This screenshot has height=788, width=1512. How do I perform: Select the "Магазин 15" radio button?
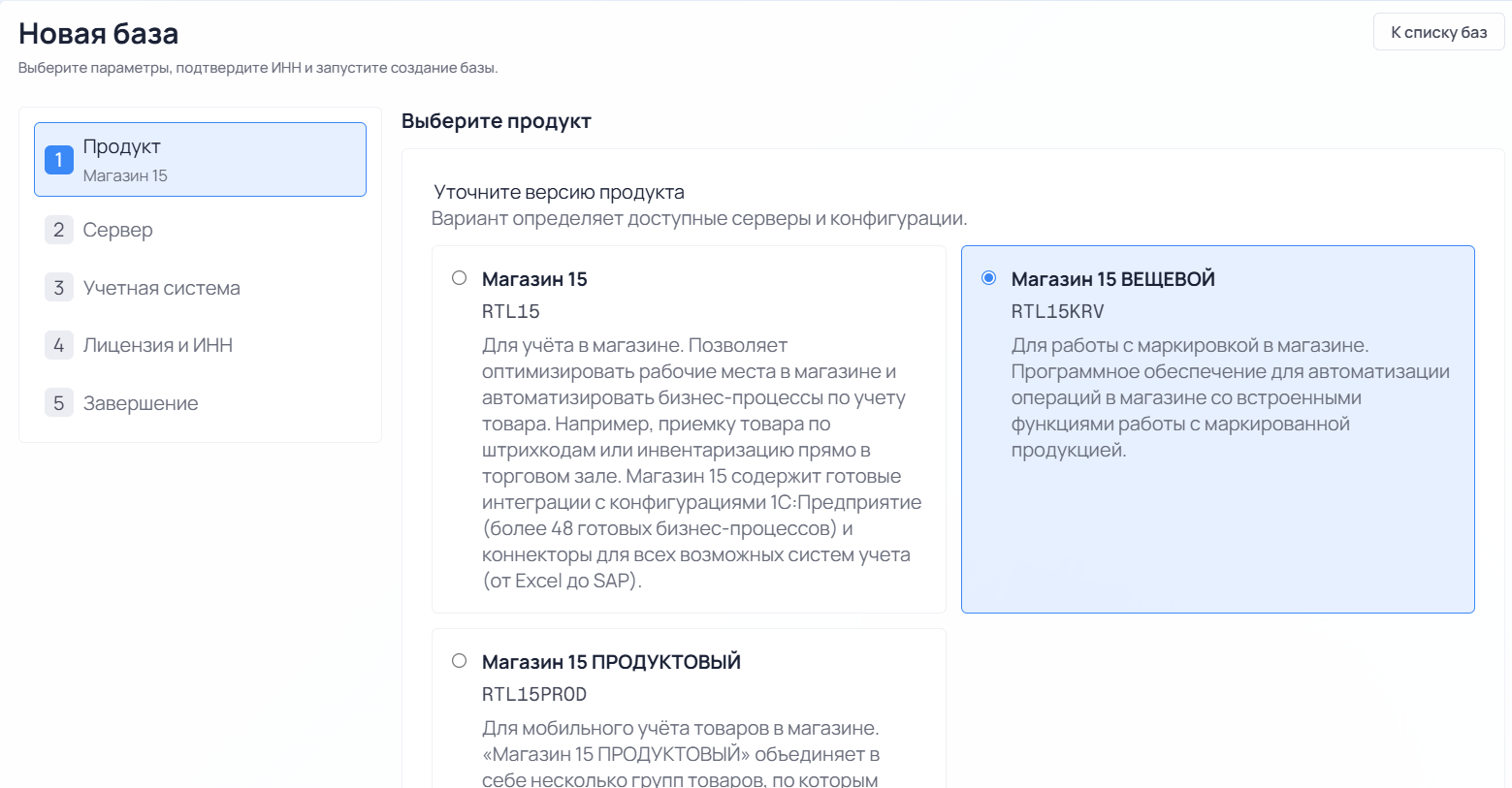point(460,278)
